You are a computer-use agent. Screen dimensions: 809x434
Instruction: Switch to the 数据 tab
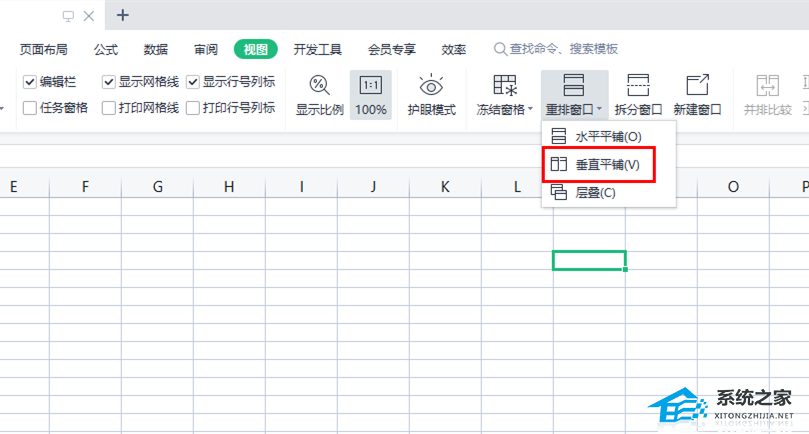[x=156, y=50]
